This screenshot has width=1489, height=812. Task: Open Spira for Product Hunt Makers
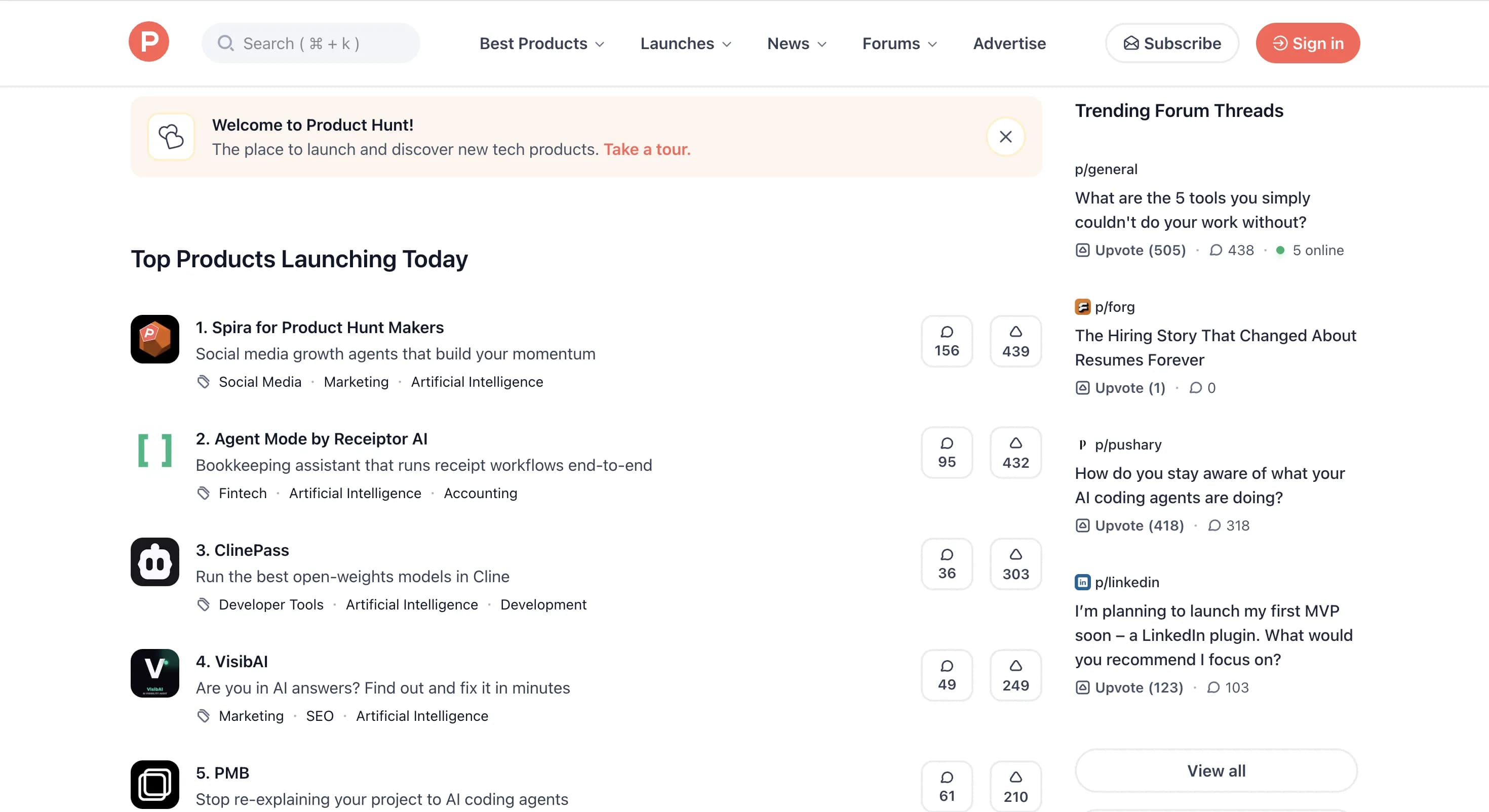(x=320, y=327)
